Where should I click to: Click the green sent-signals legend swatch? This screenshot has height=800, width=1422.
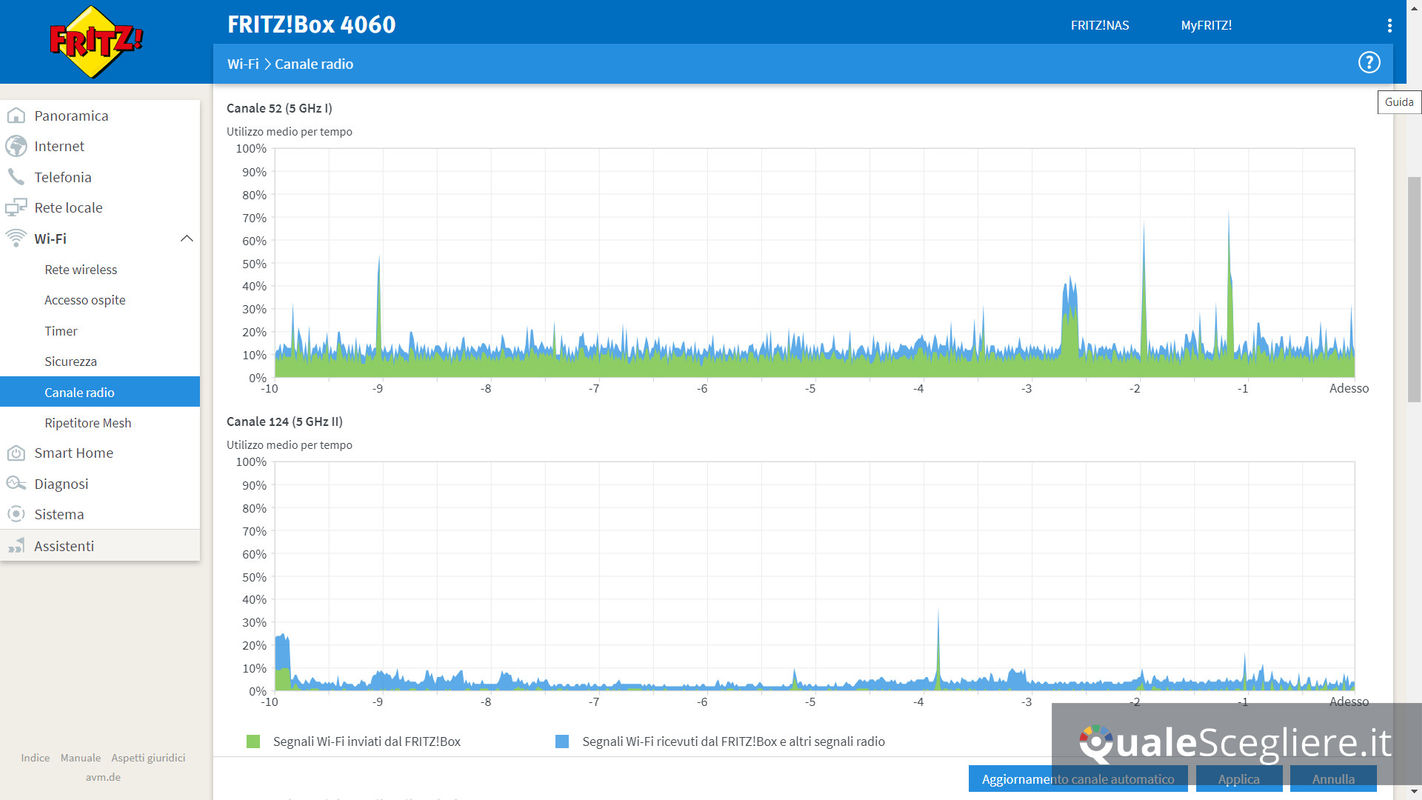[253, 742]
